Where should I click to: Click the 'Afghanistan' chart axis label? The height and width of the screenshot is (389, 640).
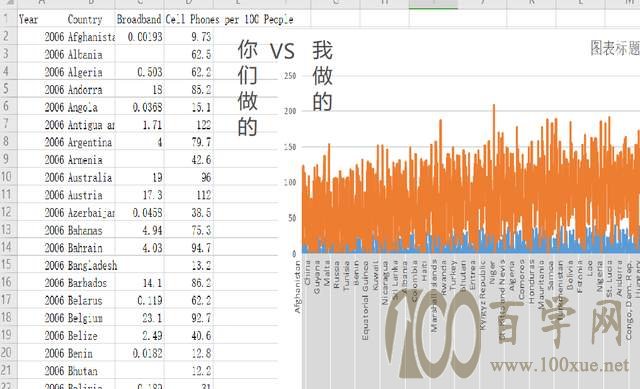[x=298, y=287]
